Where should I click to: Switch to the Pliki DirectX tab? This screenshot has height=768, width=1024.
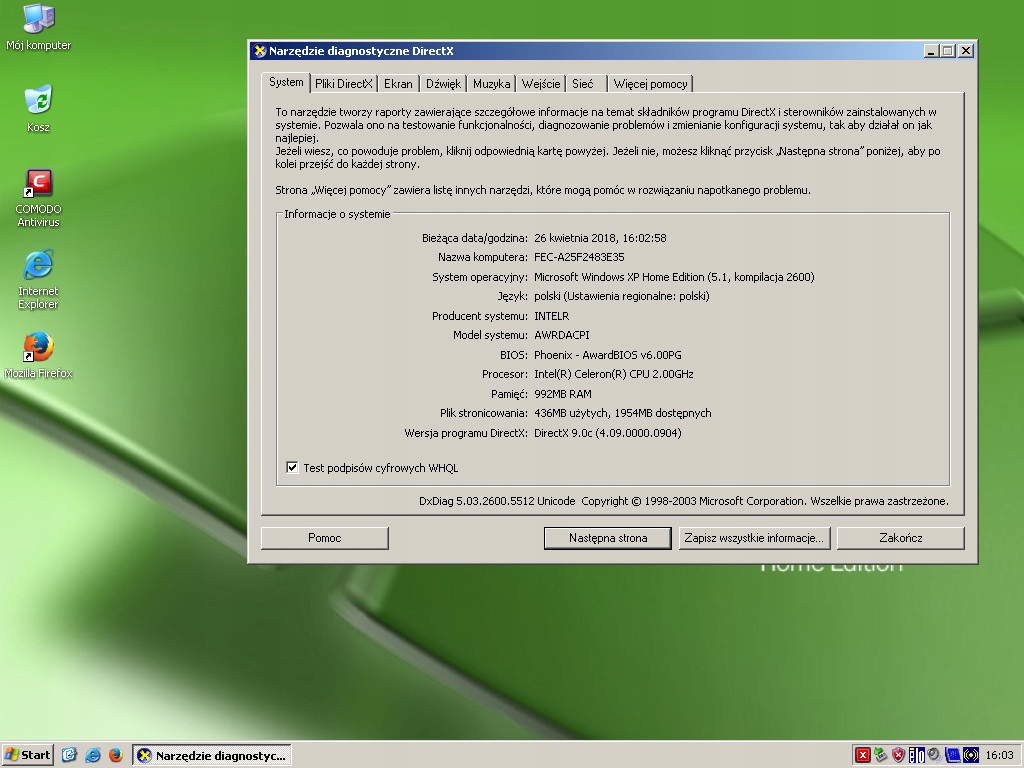pyautogui.click(x=344, y=84)
